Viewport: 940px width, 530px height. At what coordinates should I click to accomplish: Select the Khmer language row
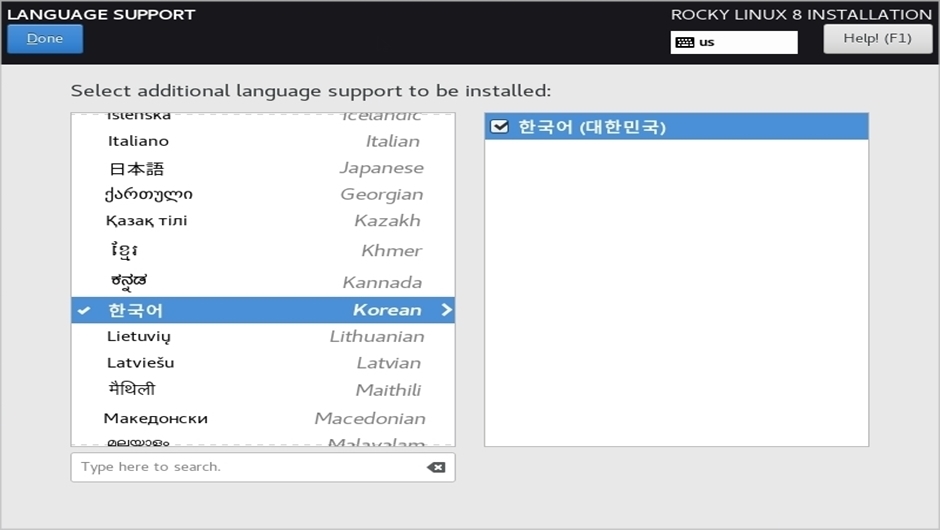coord(263,250)
